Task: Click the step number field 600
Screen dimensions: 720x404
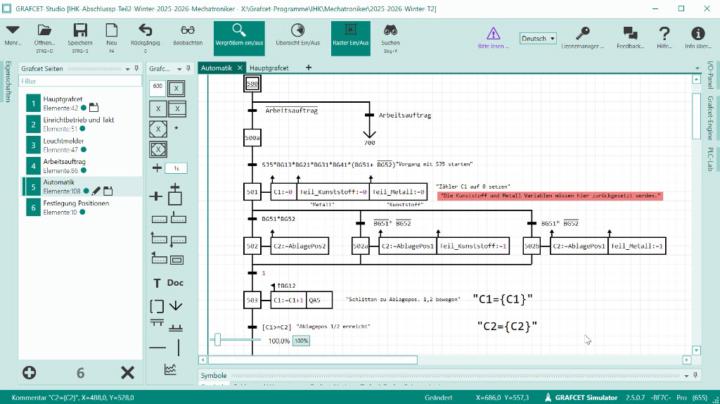Action: (x=158, y=87)
